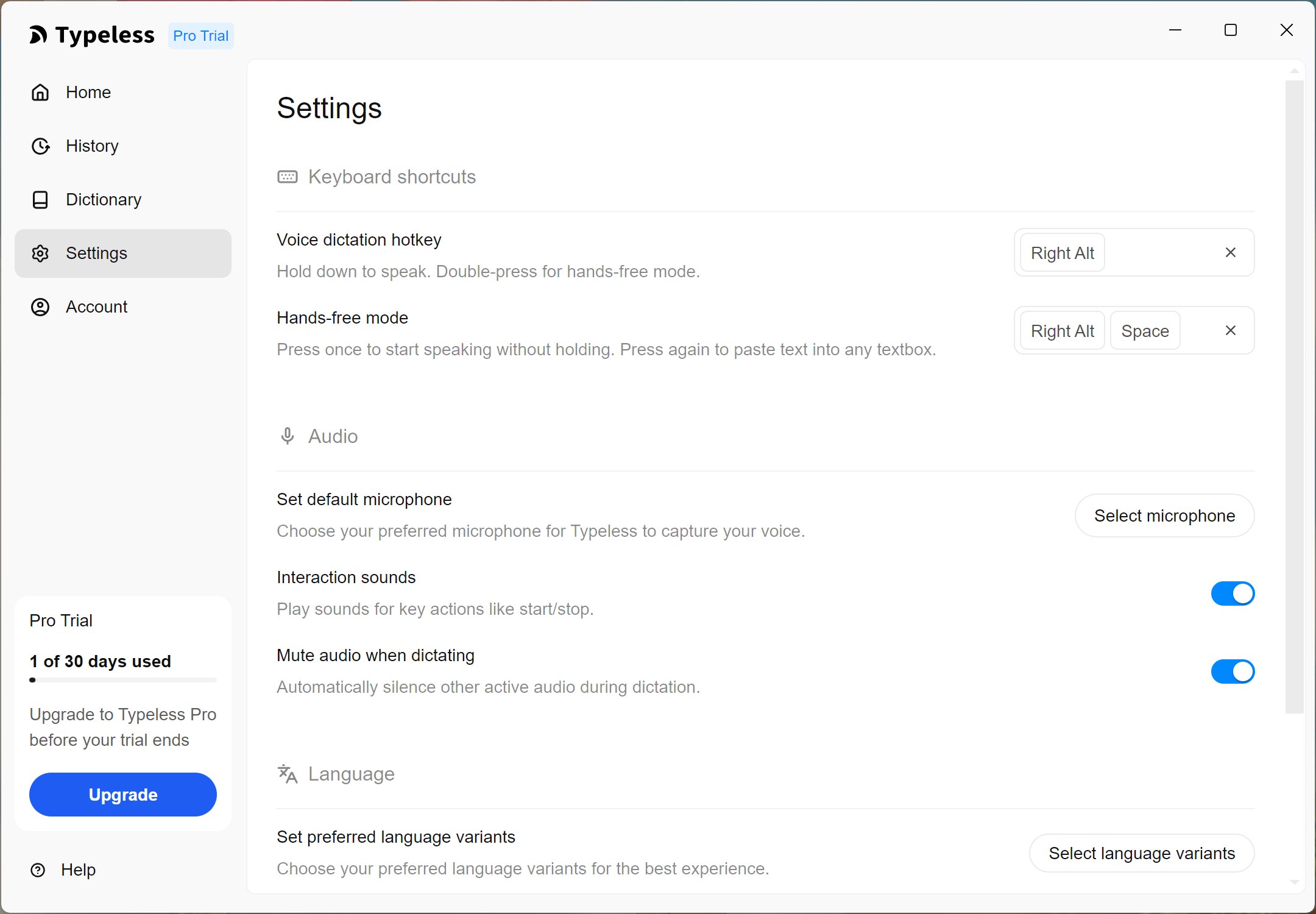Click the trial days progress bar
This screenshot has width=1316, height=914.
coord(122,680)
